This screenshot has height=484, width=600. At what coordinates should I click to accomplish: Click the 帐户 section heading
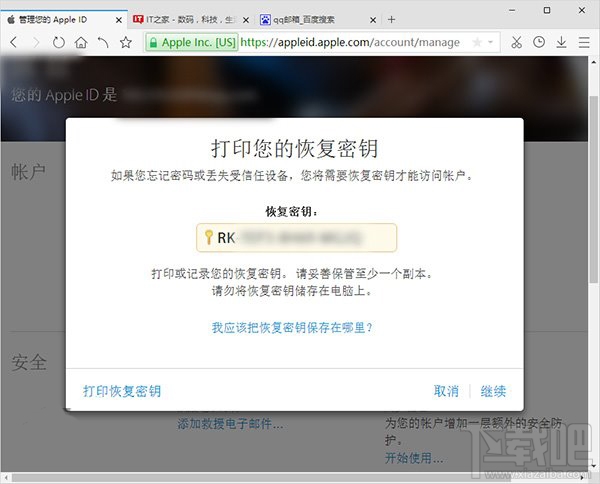click(28, 171)
